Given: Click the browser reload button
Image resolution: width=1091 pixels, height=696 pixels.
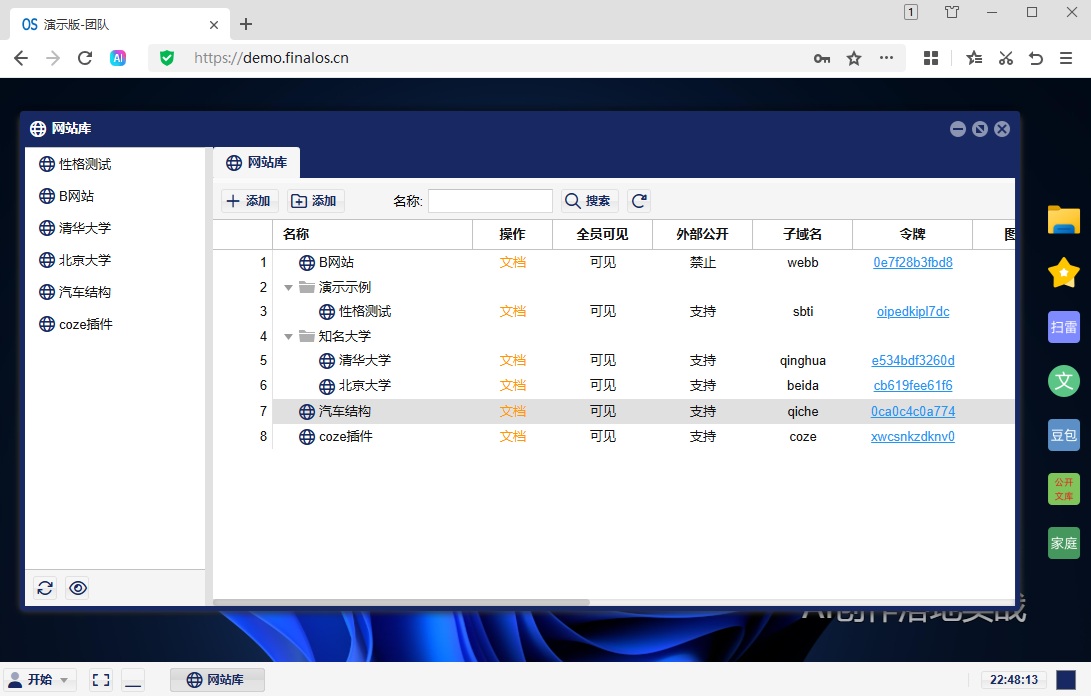Looking at the screenshot, I should pos(85,58).
